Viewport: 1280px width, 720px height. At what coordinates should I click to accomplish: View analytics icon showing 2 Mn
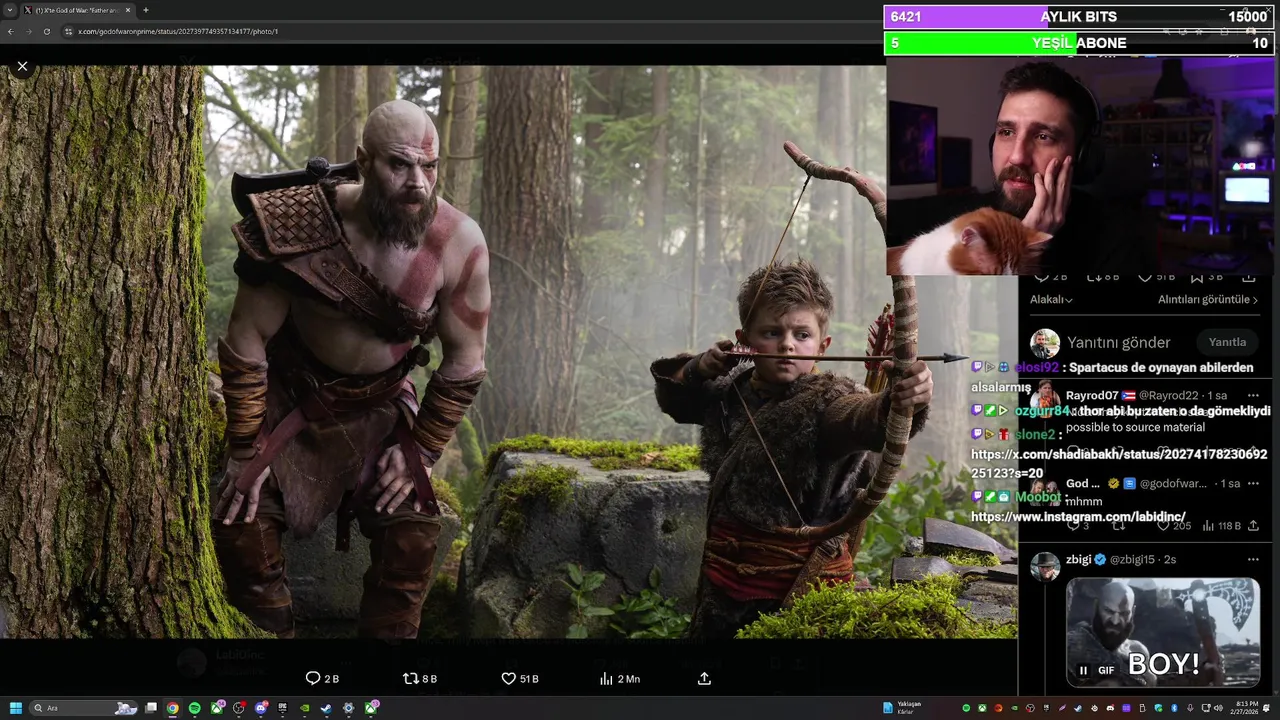tap(619, 678)
